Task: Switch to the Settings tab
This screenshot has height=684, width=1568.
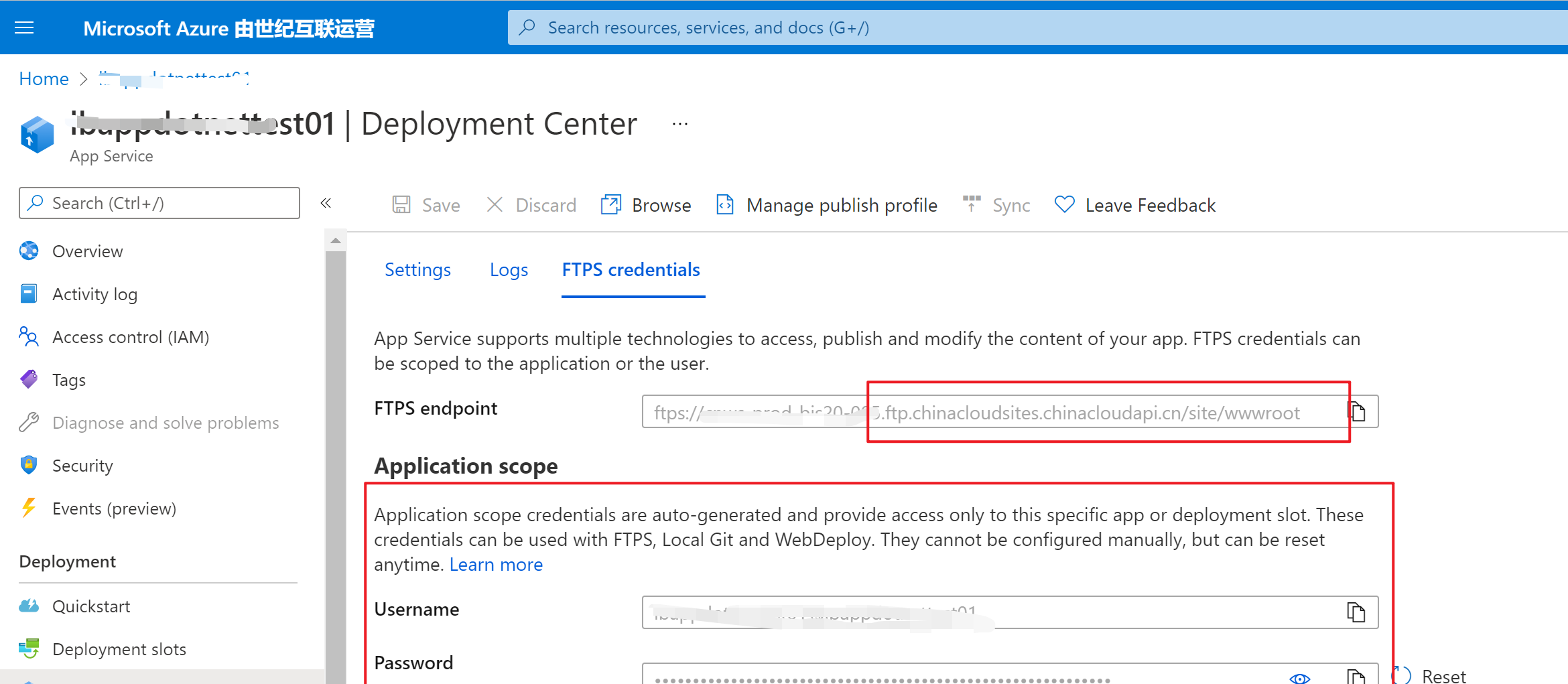Action: coord(417,269)
